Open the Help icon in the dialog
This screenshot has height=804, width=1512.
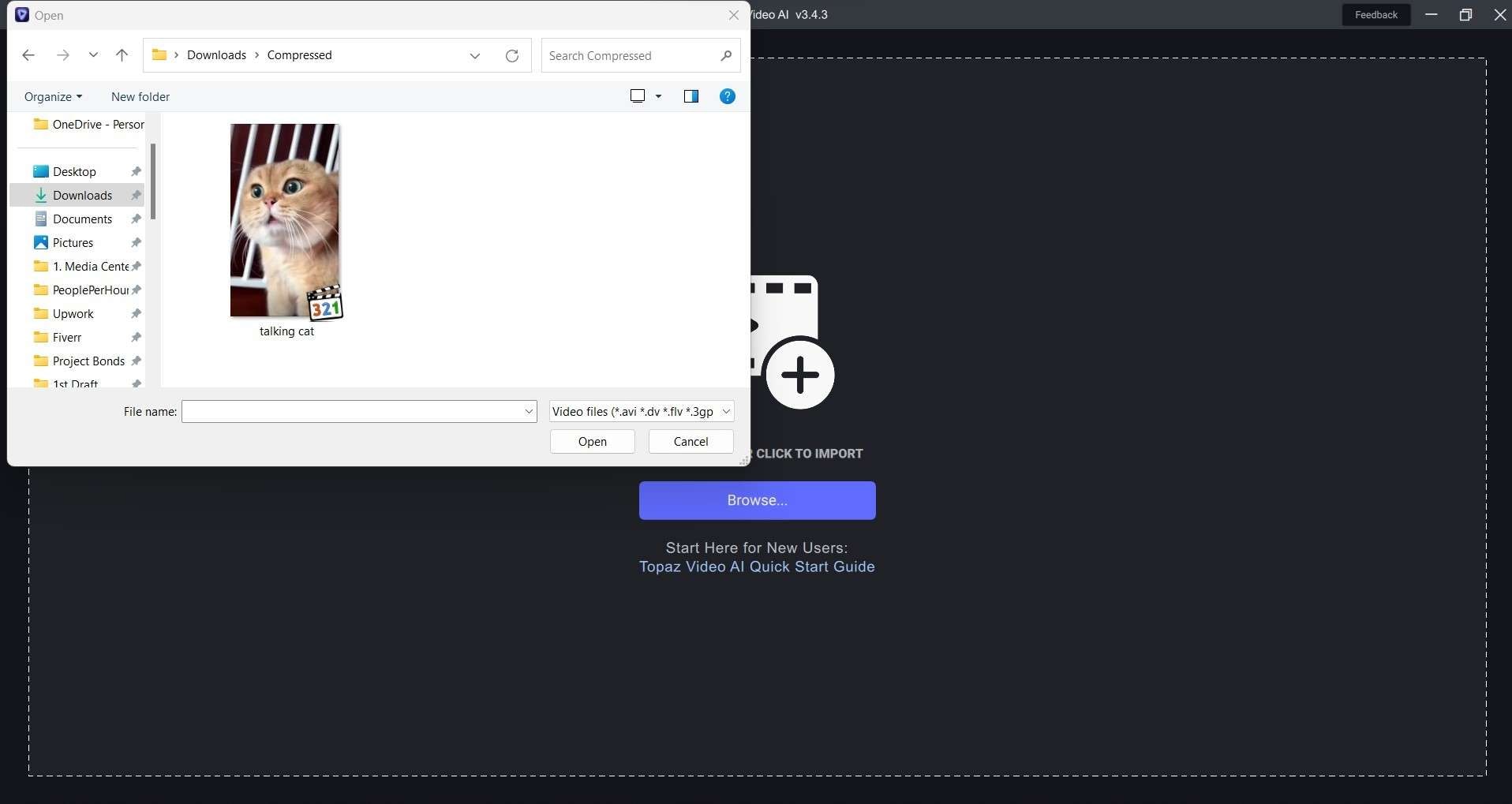[726, 96]
